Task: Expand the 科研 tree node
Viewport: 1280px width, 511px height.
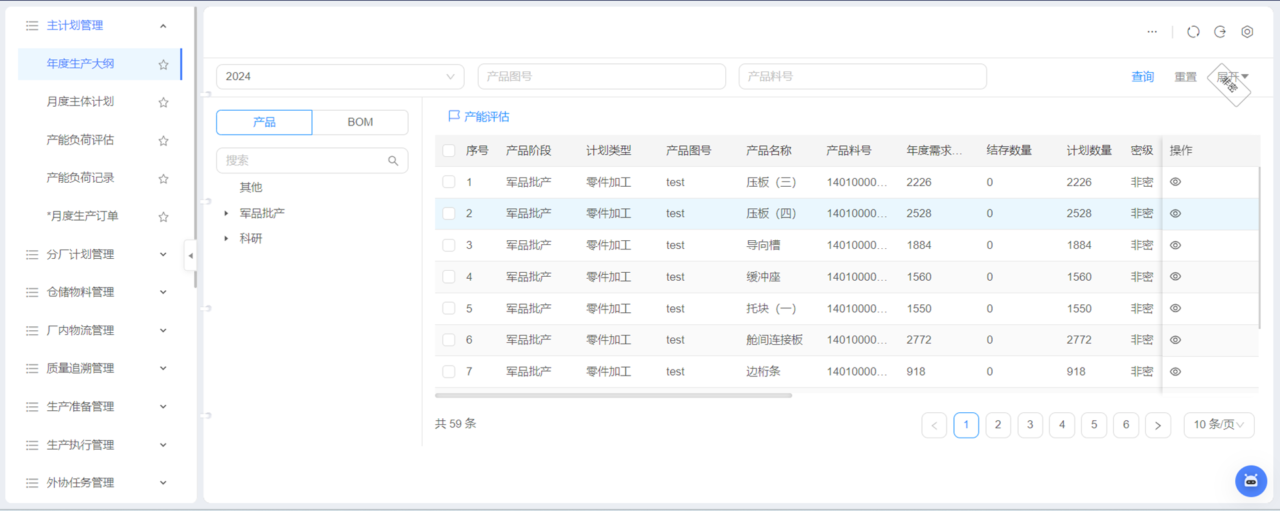Action: (227, 238)
